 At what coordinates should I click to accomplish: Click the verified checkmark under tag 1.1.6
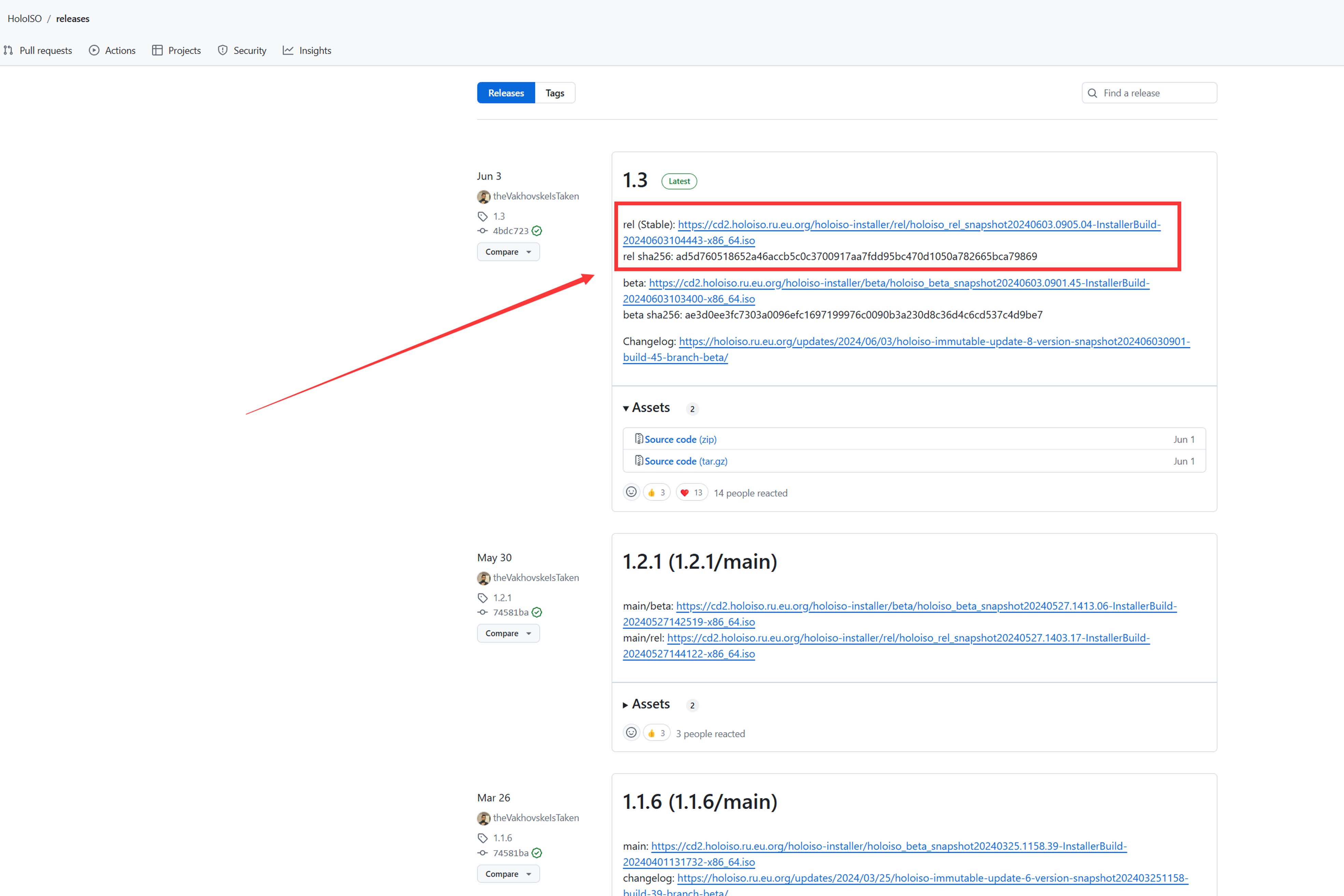(536, 853)
